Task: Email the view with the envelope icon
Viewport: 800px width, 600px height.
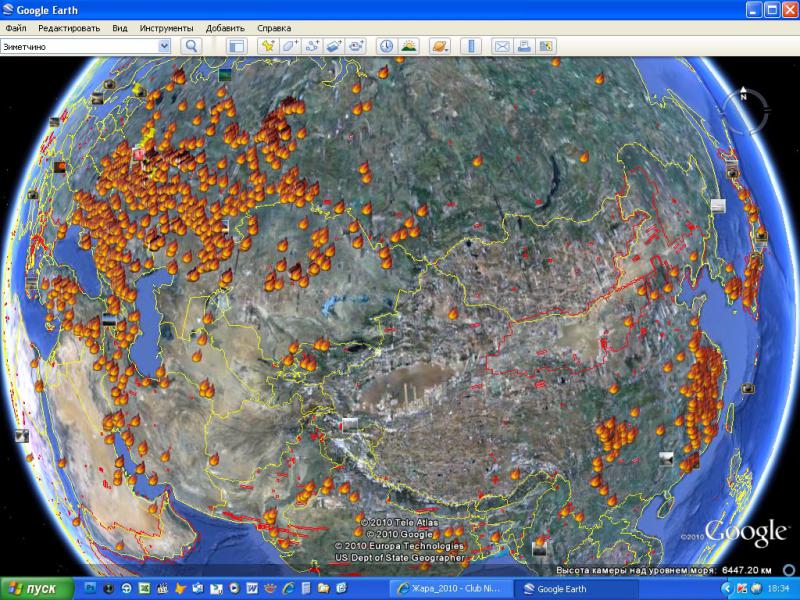Action: pos(502,46)
